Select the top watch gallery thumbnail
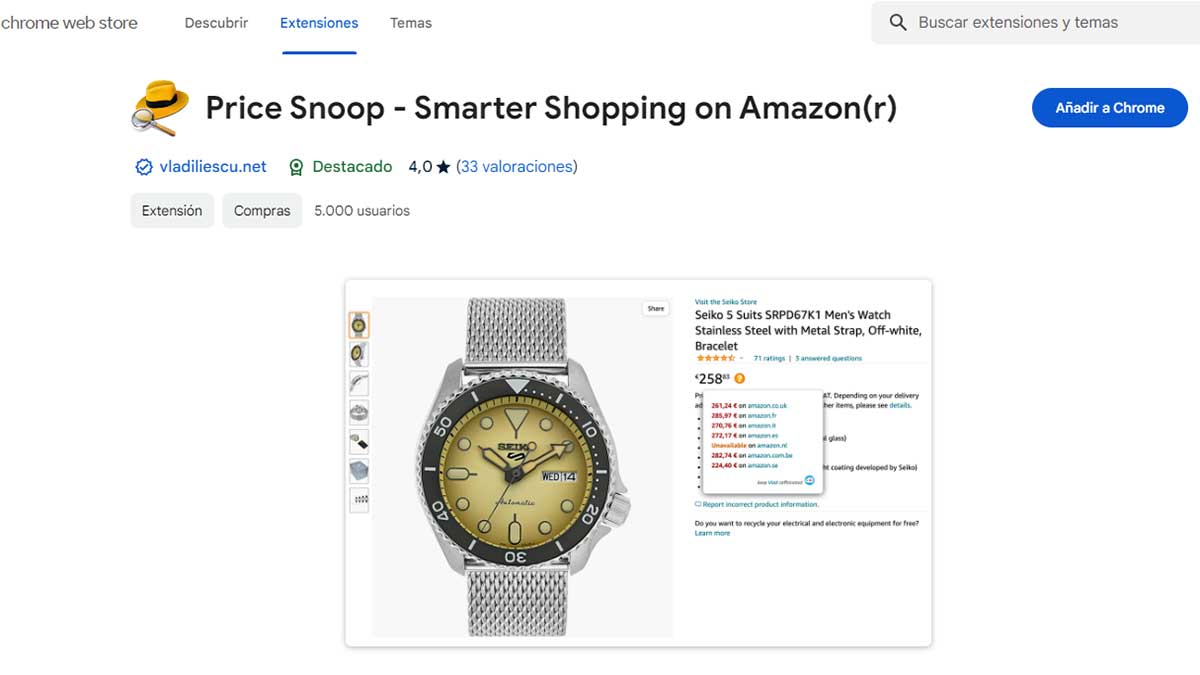The width and height of the screenshot is (1200, 675). tap(358, 324)
